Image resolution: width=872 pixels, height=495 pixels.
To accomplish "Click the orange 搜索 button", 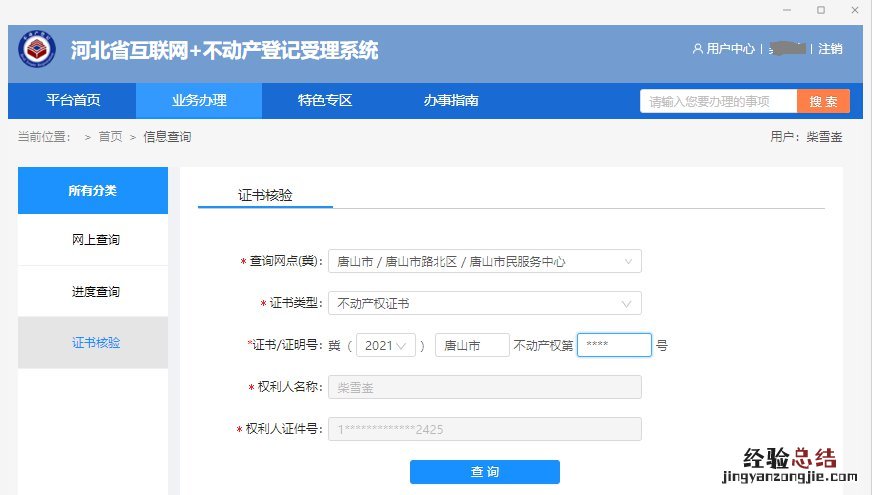I will [x=823, y=101].
